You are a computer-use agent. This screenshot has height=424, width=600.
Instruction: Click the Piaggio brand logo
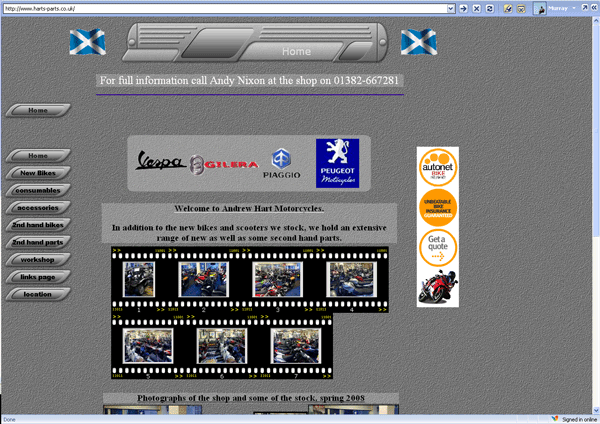coord(282,163)
